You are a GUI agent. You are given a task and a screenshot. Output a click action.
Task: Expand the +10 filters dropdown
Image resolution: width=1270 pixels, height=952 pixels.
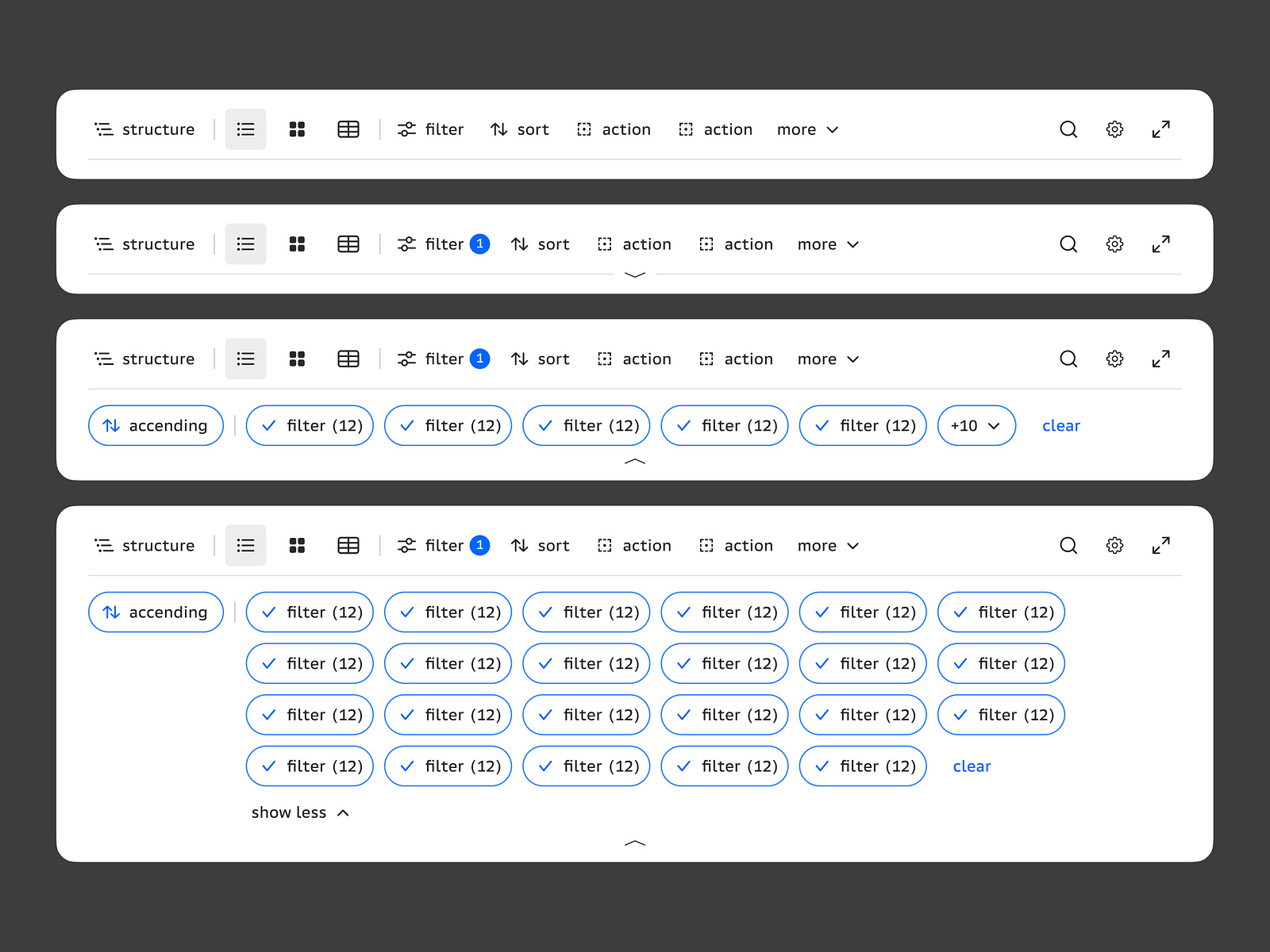976,425
